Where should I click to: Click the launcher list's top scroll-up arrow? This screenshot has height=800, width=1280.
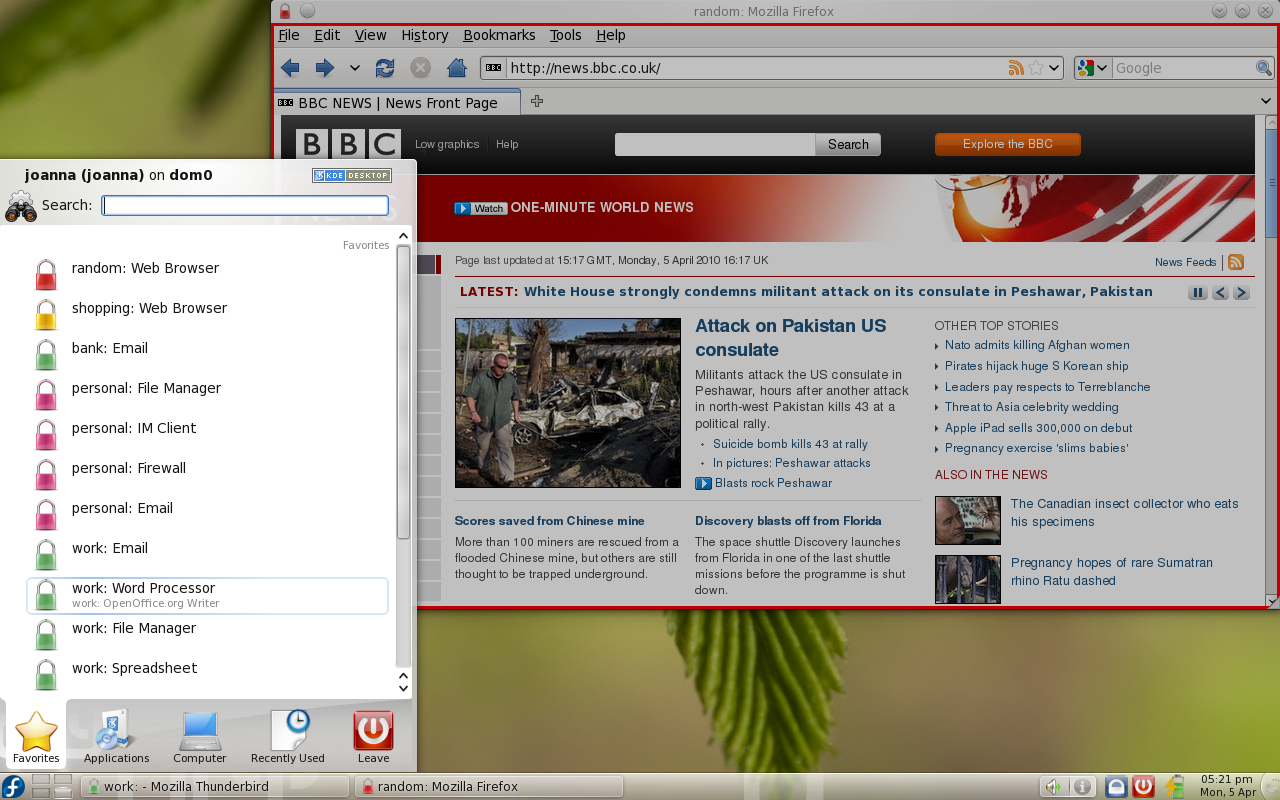point(404,236)
